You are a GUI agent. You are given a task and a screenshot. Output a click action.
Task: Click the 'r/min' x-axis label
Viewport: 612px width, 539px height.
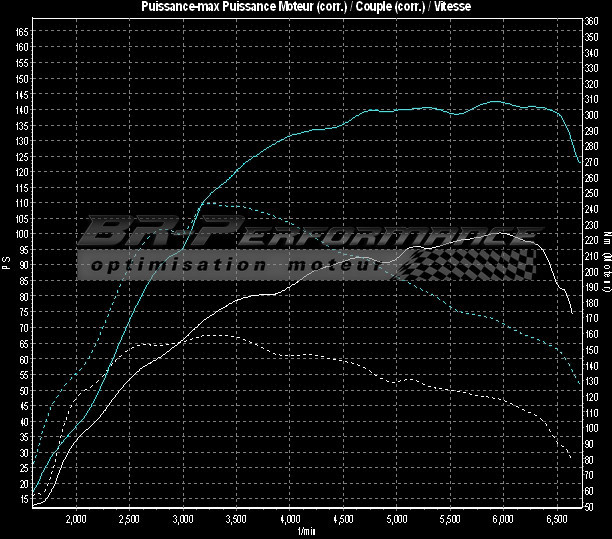point(304,531)
